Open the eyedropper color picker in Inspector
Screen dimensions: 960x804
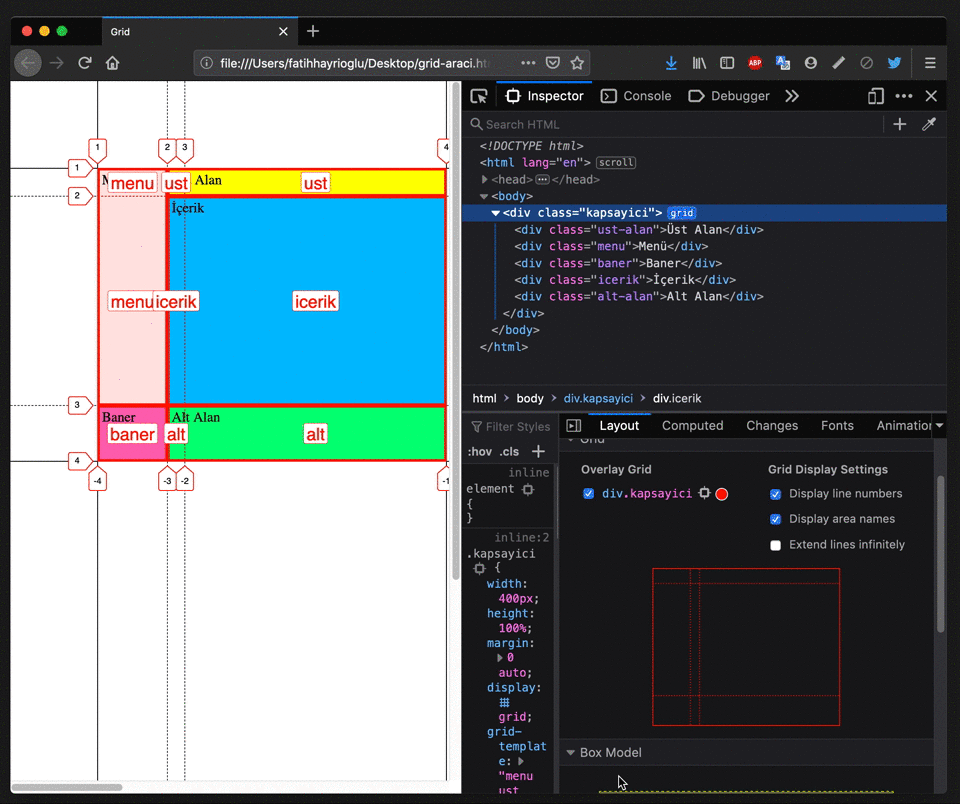pyautogui.click(x=928, y=124)
